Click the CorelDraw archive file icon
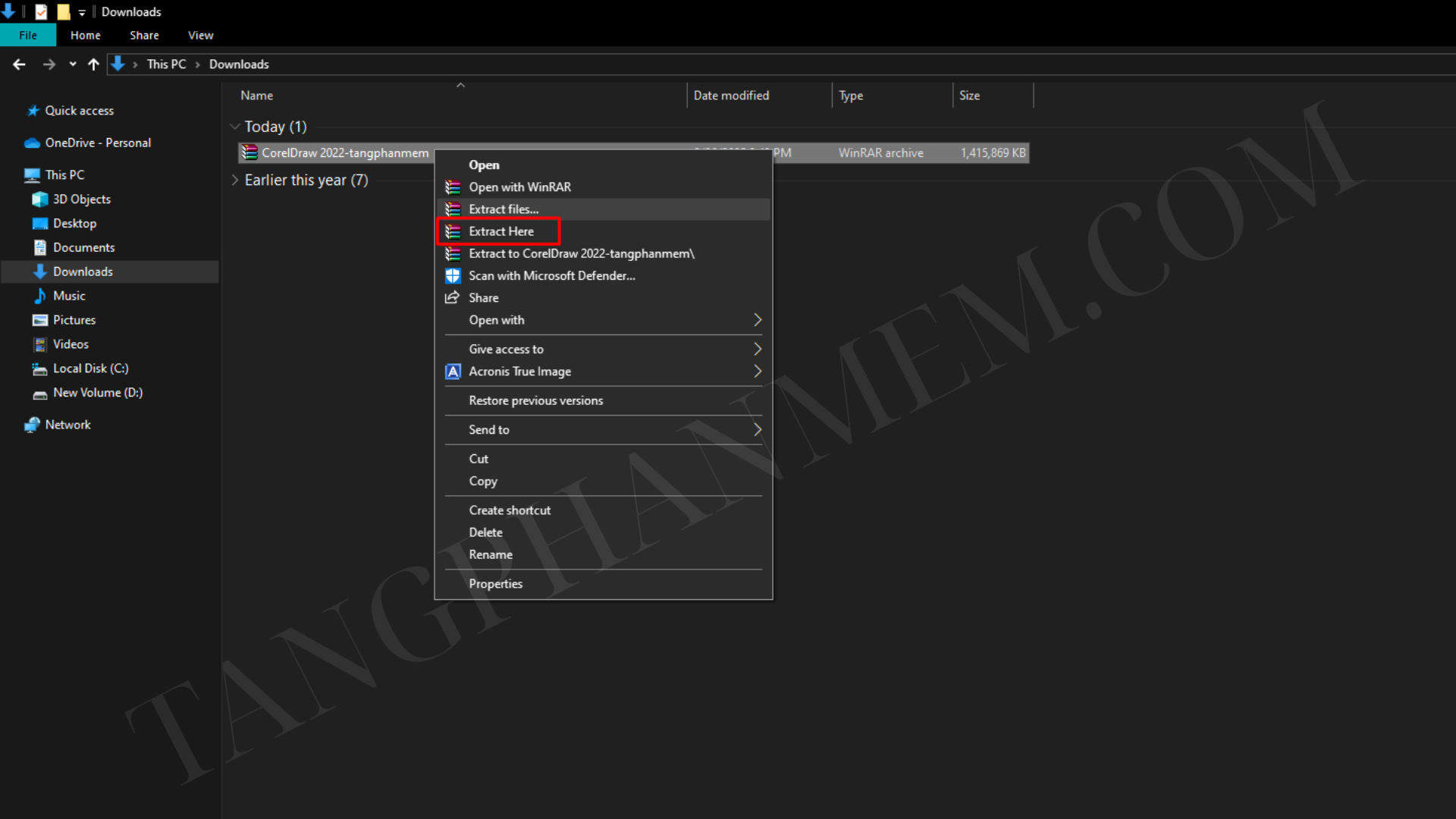 249,153
